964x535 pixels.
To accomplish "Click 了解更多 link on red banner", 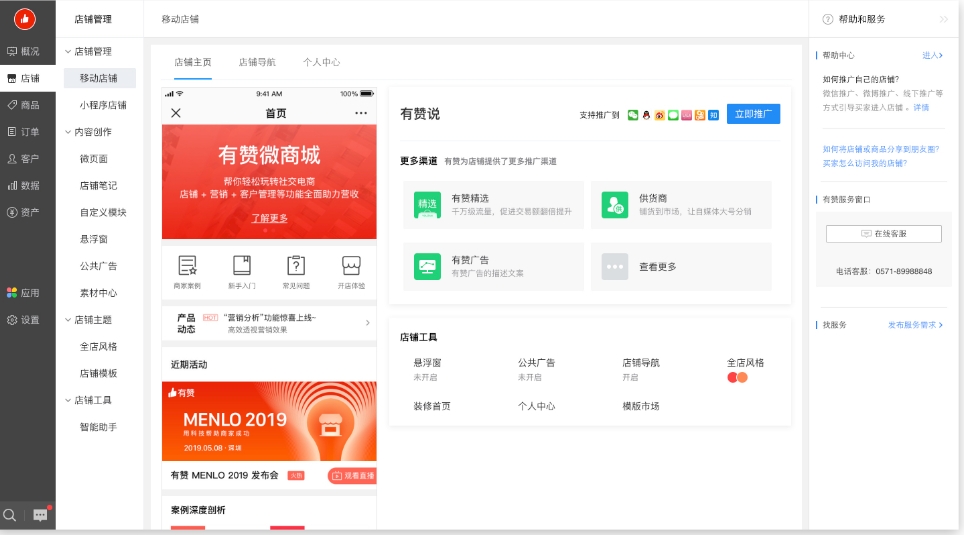I will click(269, 218).
